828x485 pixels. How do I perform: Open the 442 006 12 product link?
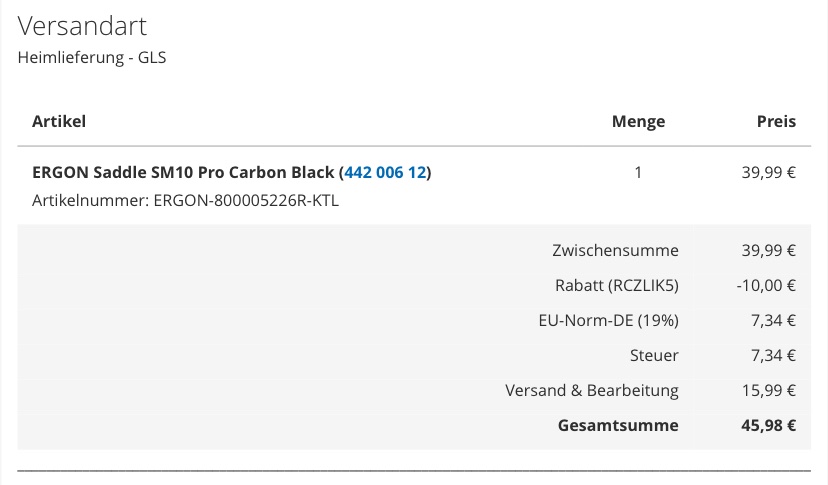(x=385, y=172)
